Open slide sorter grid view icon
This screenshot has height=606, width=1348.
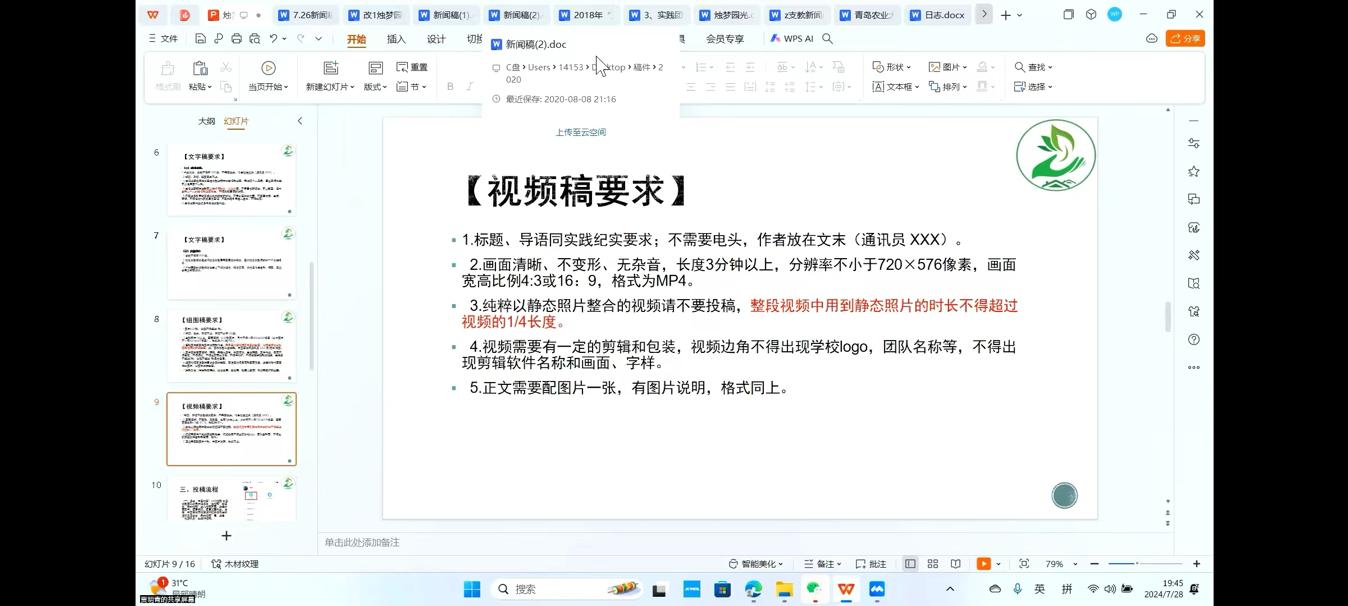pos(932,564)
